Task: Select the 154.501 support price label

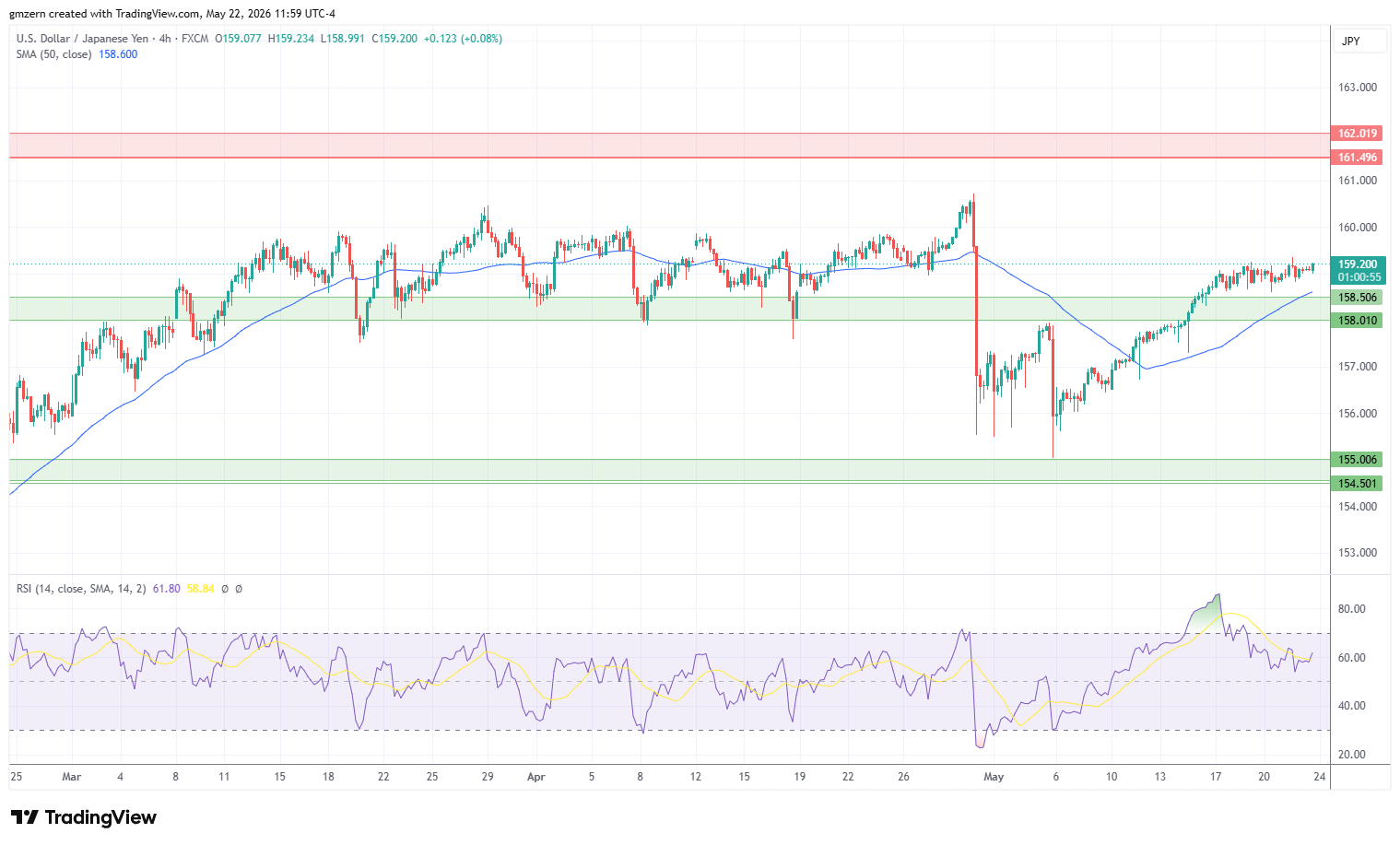Action: [x=1357, y=484]
